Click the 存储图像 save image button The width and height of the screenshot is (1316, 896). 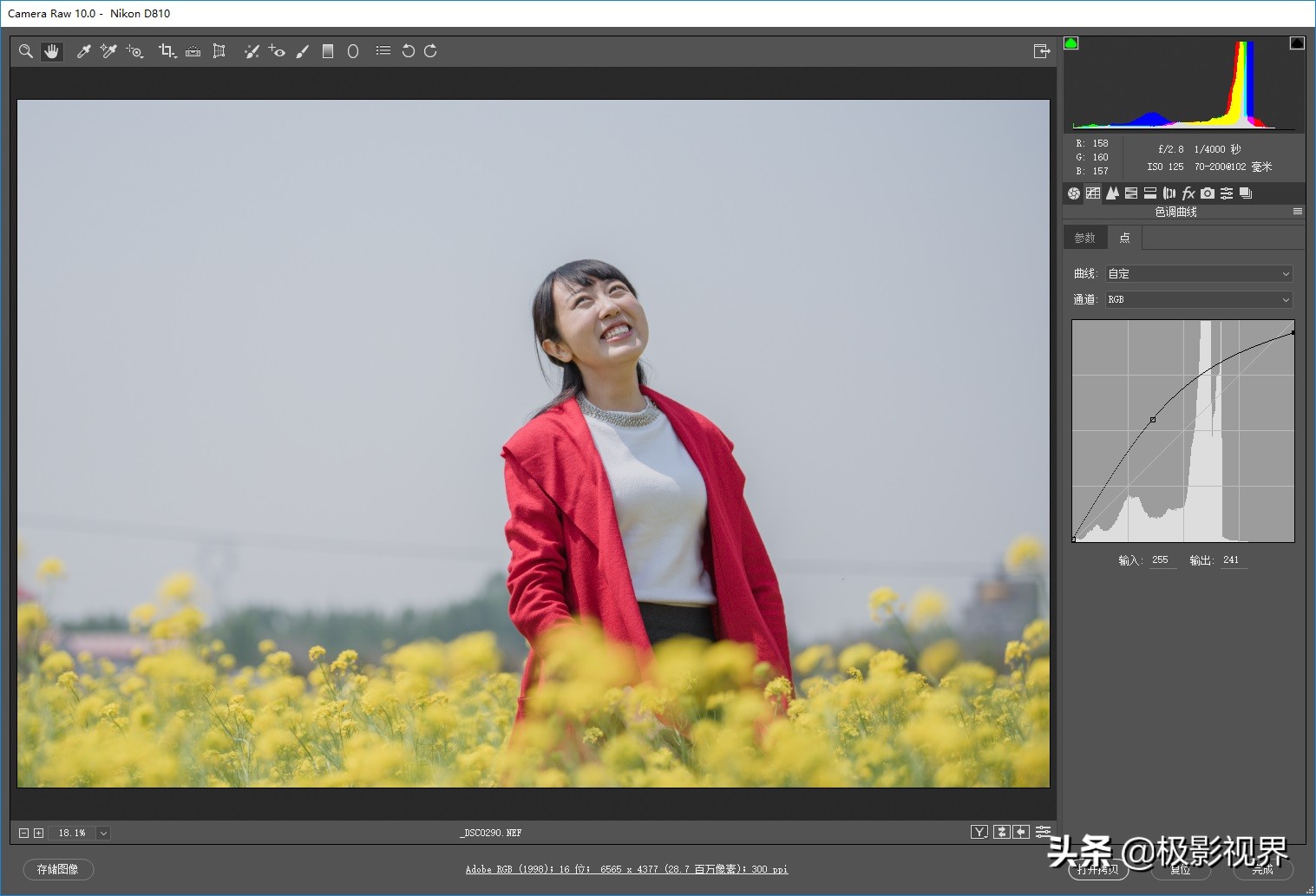(58, 869)
